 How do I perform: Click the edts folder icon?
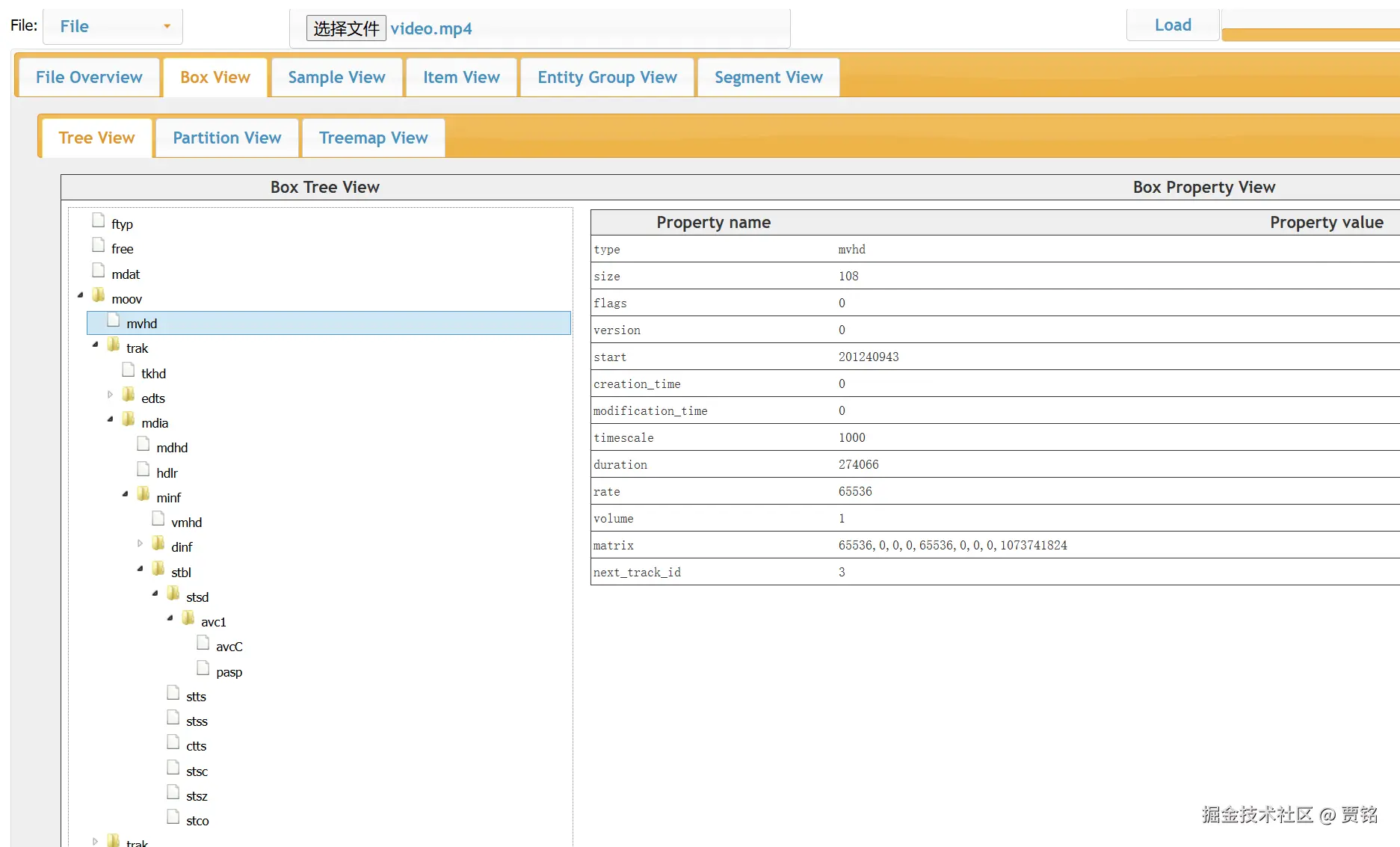tap(128, 395)
